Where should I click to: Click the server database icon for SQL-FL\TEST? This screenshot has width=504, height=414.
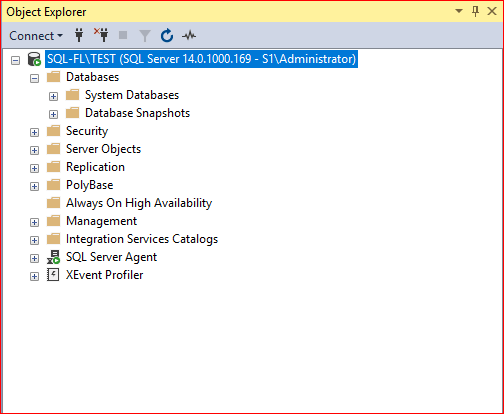34,59
